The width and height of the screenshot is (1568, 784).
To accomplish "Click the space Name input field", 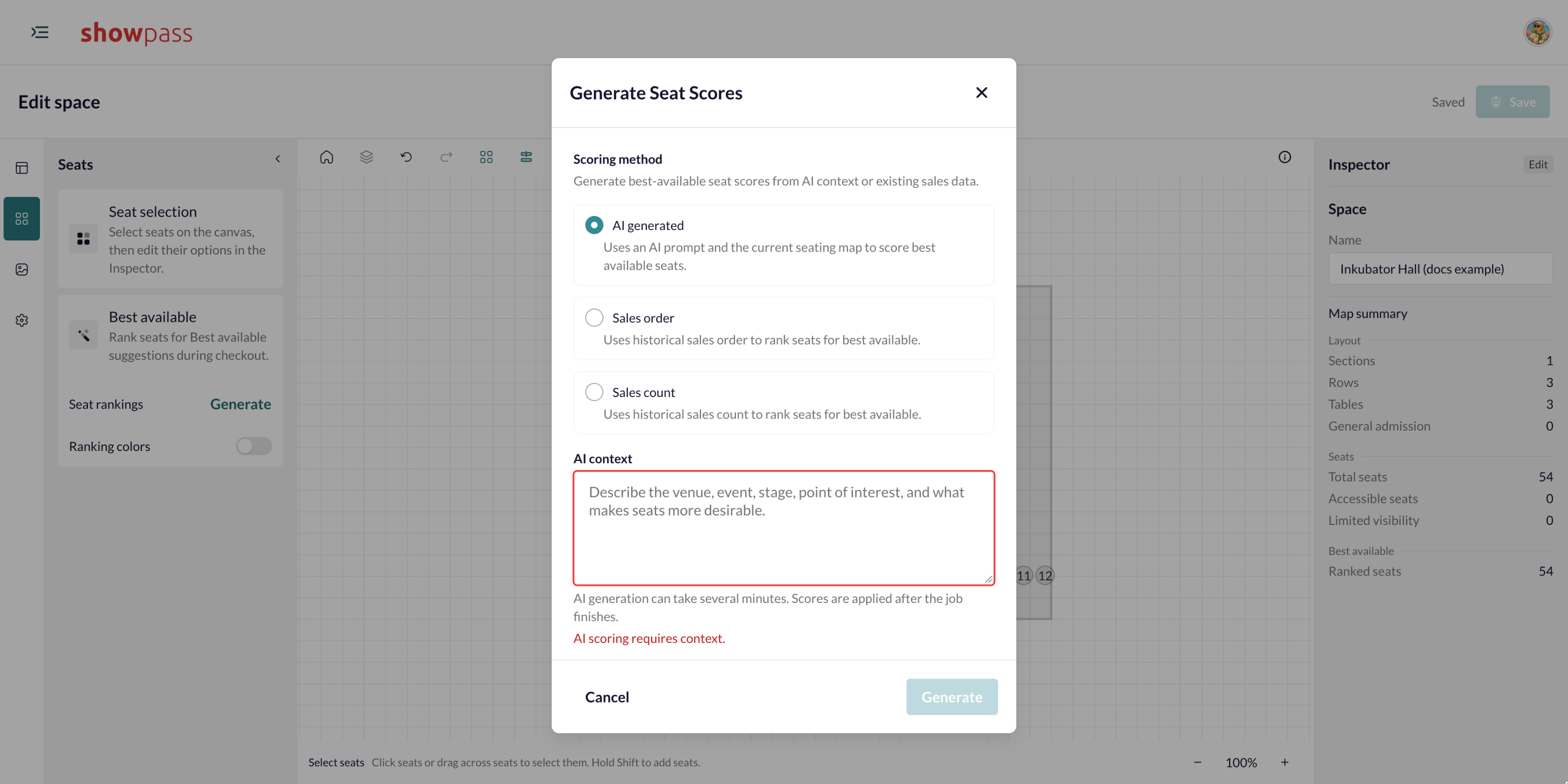I will 1440,269.
